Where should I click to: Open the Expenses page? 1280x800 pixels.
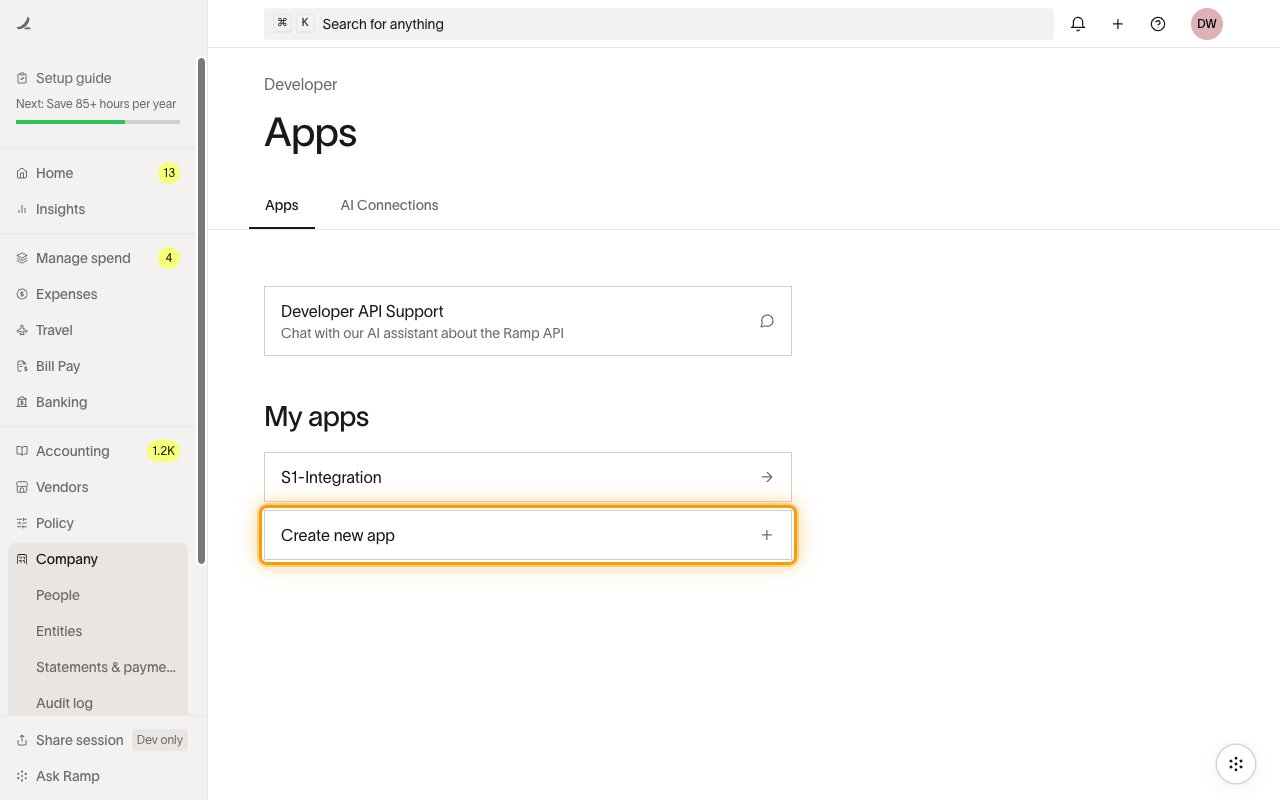pos(98,294)
